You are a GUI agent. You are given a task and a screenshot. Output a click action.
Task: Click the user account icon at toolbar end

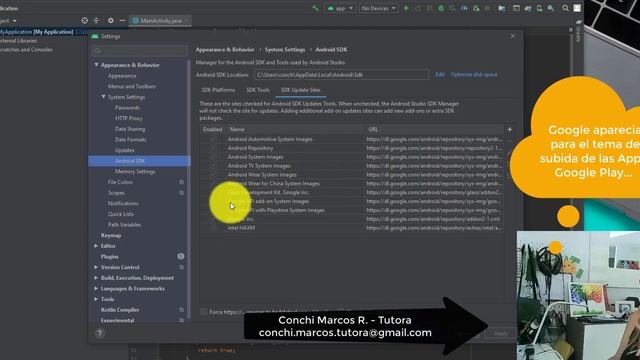(x=577, y=8)
